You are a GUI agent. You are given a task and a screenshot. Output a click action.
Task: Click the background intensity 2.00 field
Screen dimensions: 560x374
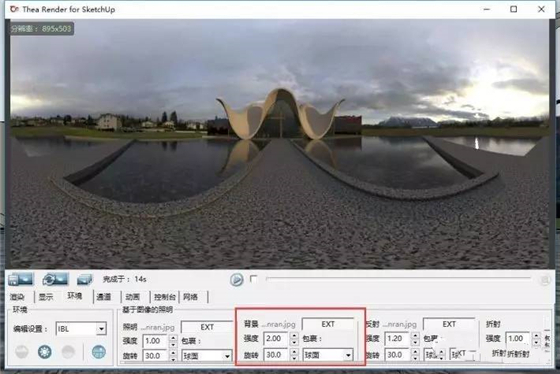click(275, 338)
